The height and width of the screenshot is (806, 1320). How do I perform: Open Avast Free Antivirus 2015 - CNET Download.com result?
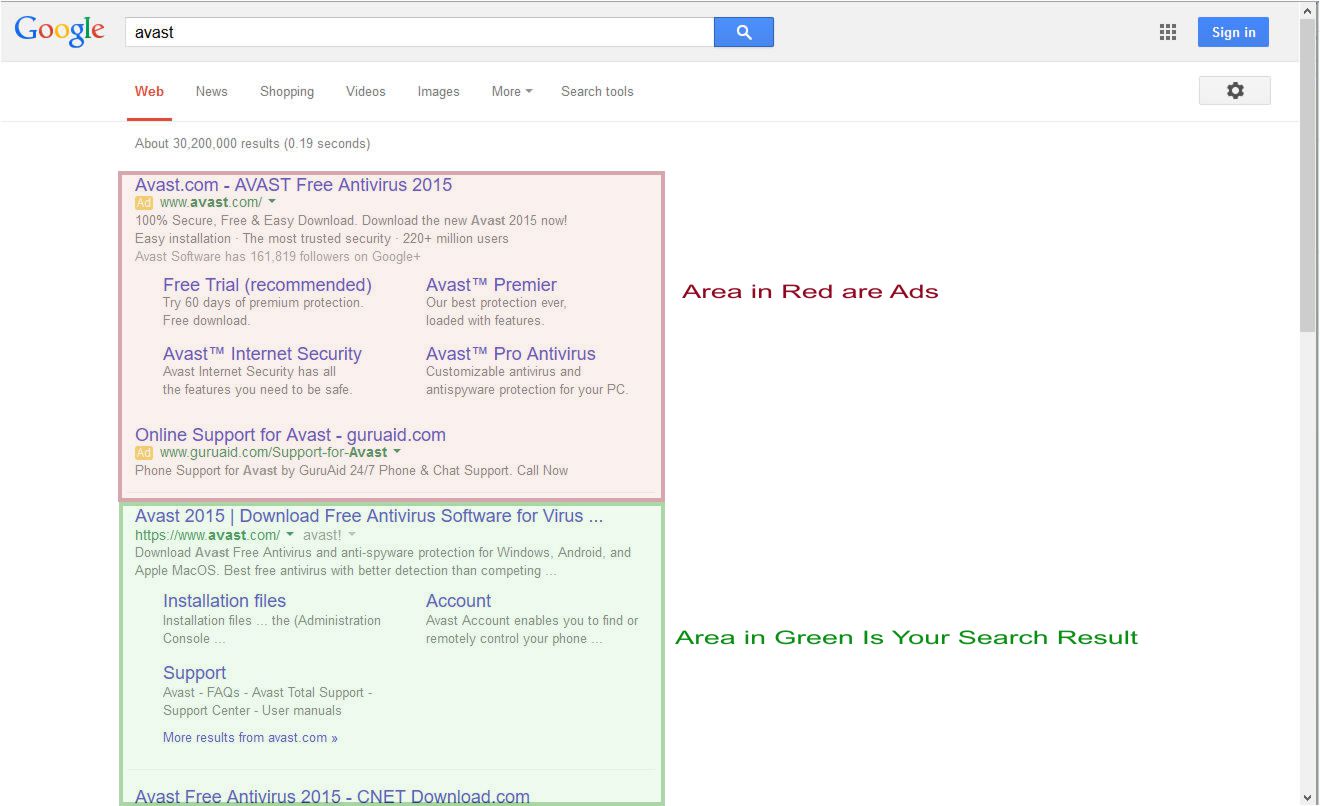click(x=332, y=797)
